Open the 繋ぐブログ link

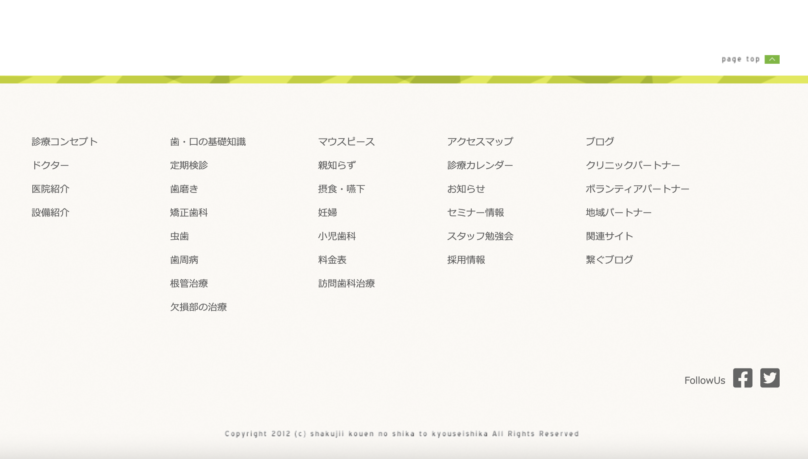609,260
